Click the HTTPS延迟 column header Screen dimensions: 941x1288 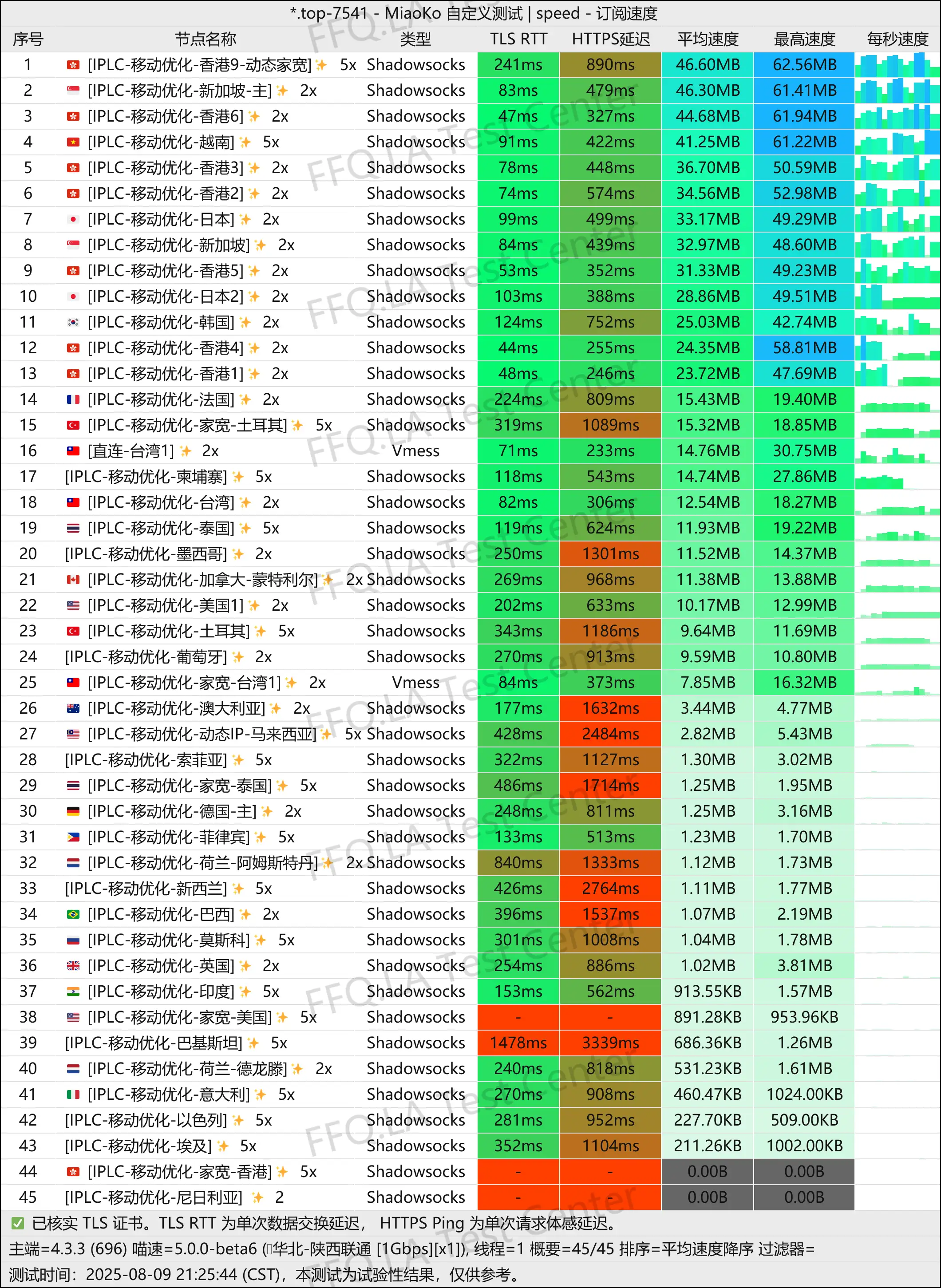click(x=611, y=40)
